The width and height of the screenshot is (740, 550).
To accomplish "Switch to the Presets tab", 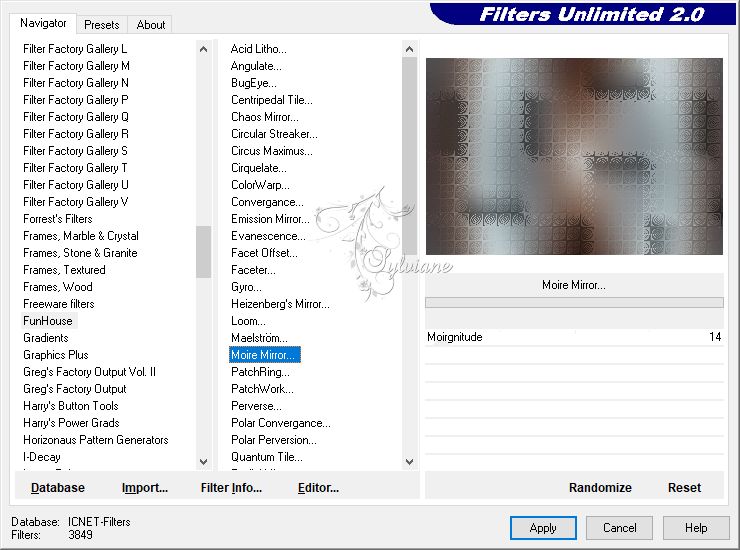I will coord(101,25).
